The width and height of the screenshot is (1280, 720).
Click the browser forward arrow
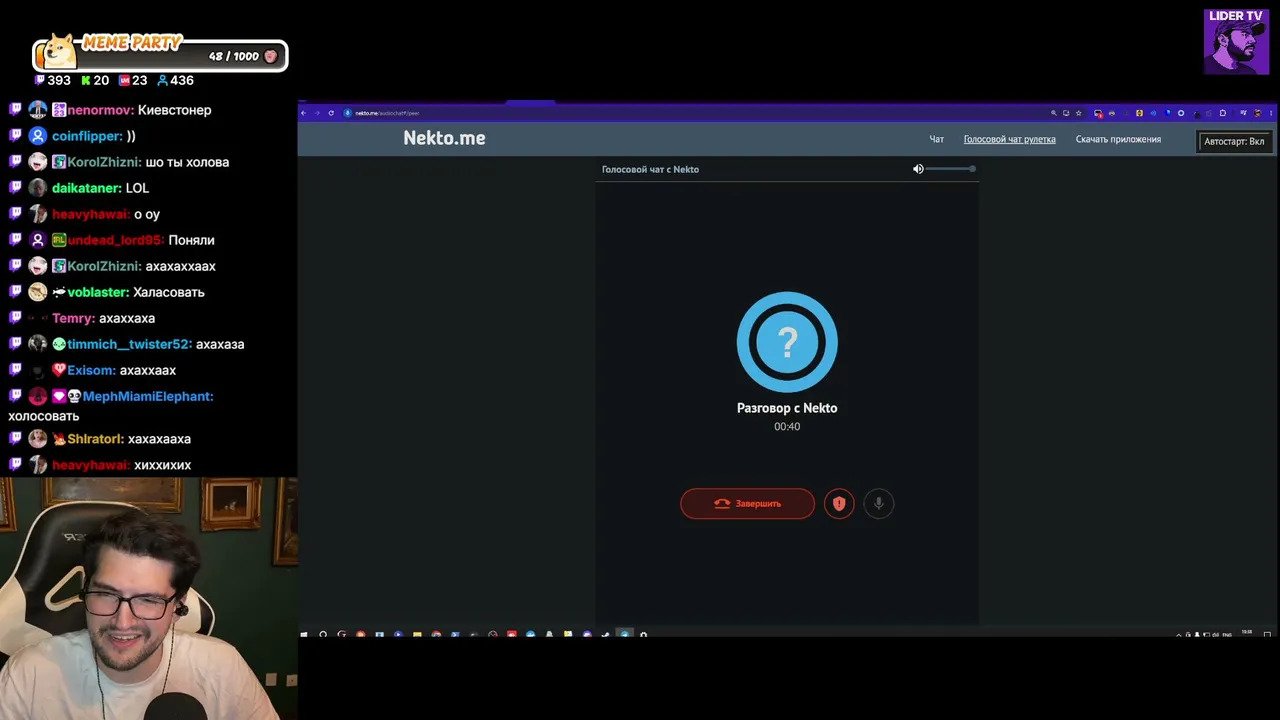(317, 113)
